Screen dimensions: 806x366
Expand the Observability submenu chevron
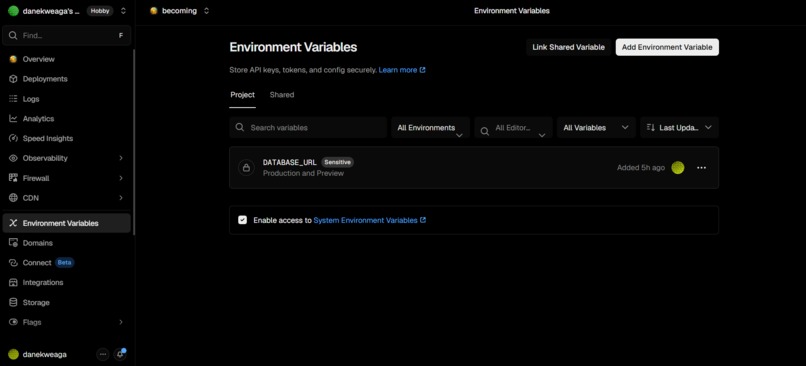click(x=121, y=158)
